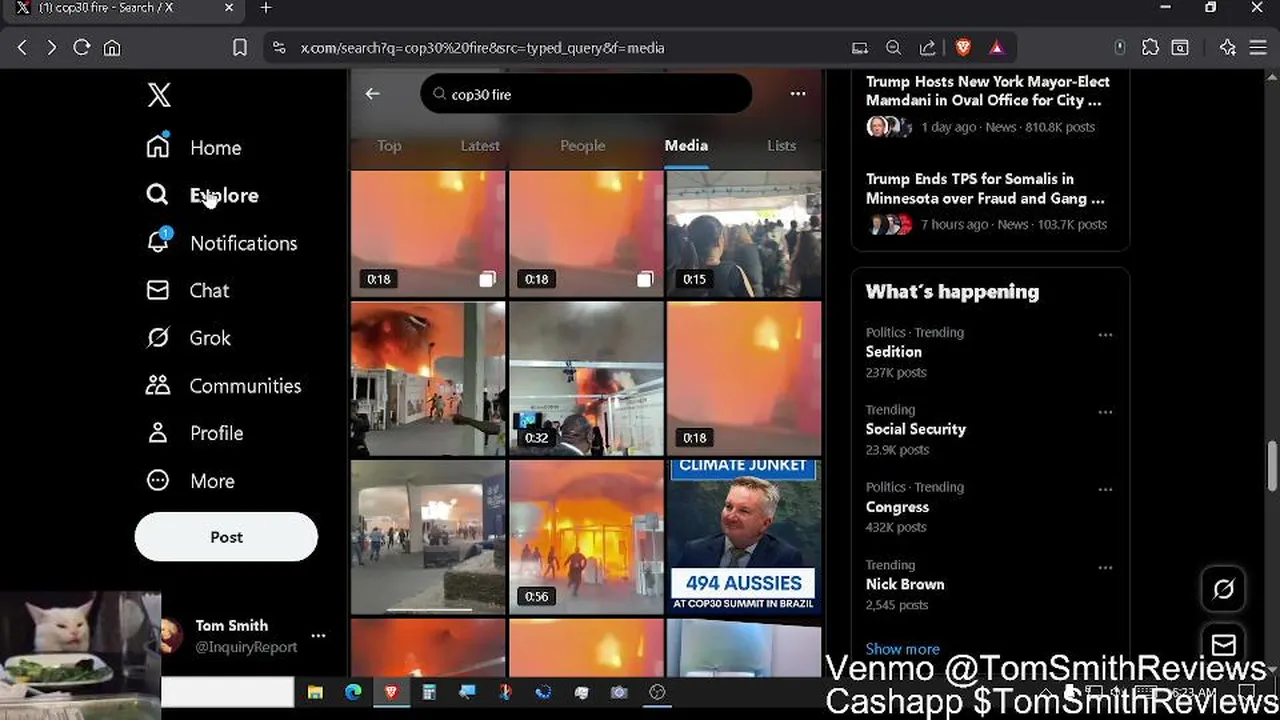The image size is (1280, 720).
Task: Open File Explorer from the taskbar
Action: tap(315, 692)
